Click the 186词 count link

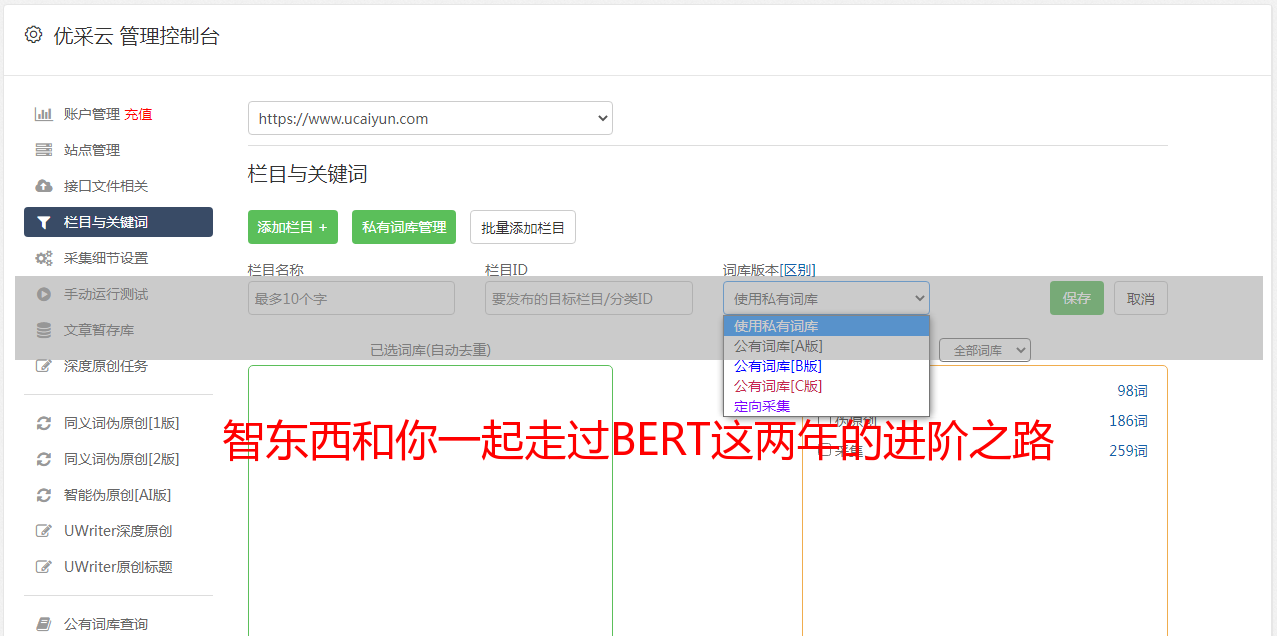click(x=1128, y=421)
